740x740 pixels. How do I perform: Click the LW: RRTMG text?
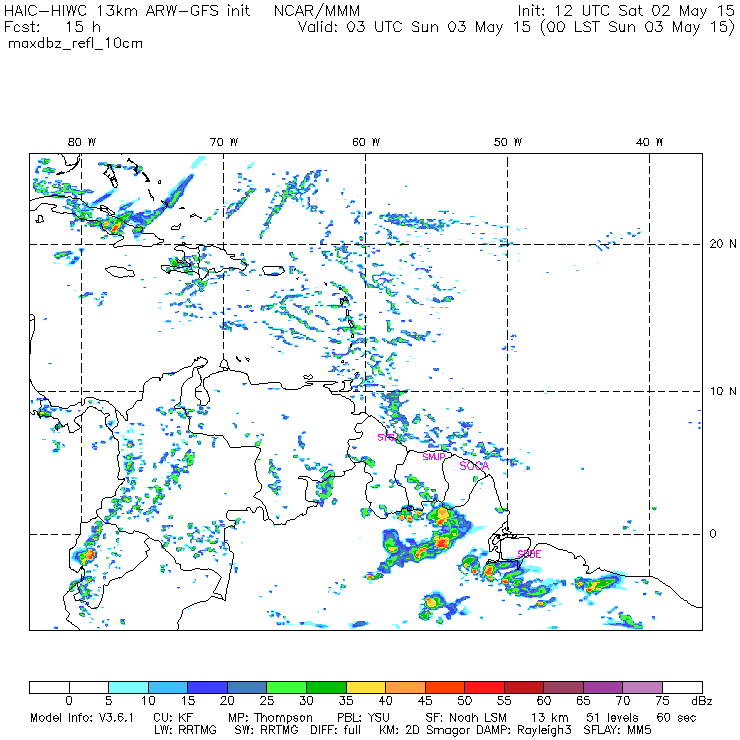(x=185, y=730)
